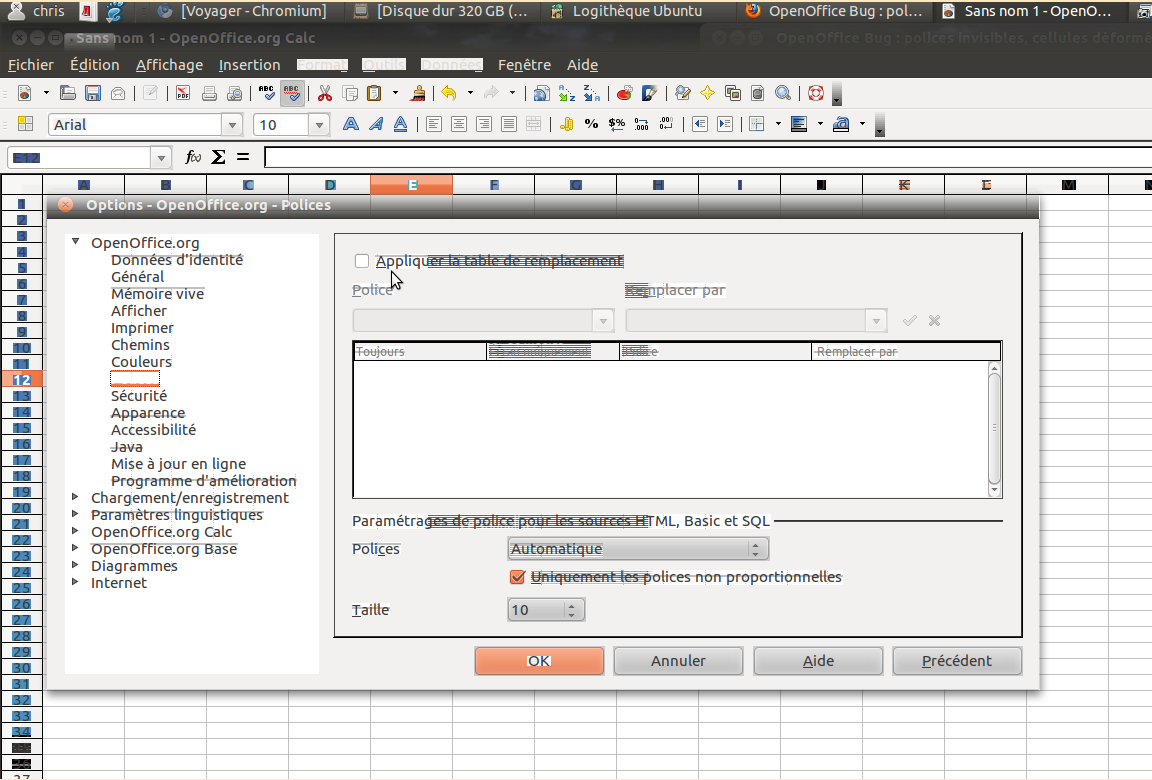The height and width of the screenshot is (780, 1152).
Task: Click the Sum sigma icon
Action: (218, 157)
